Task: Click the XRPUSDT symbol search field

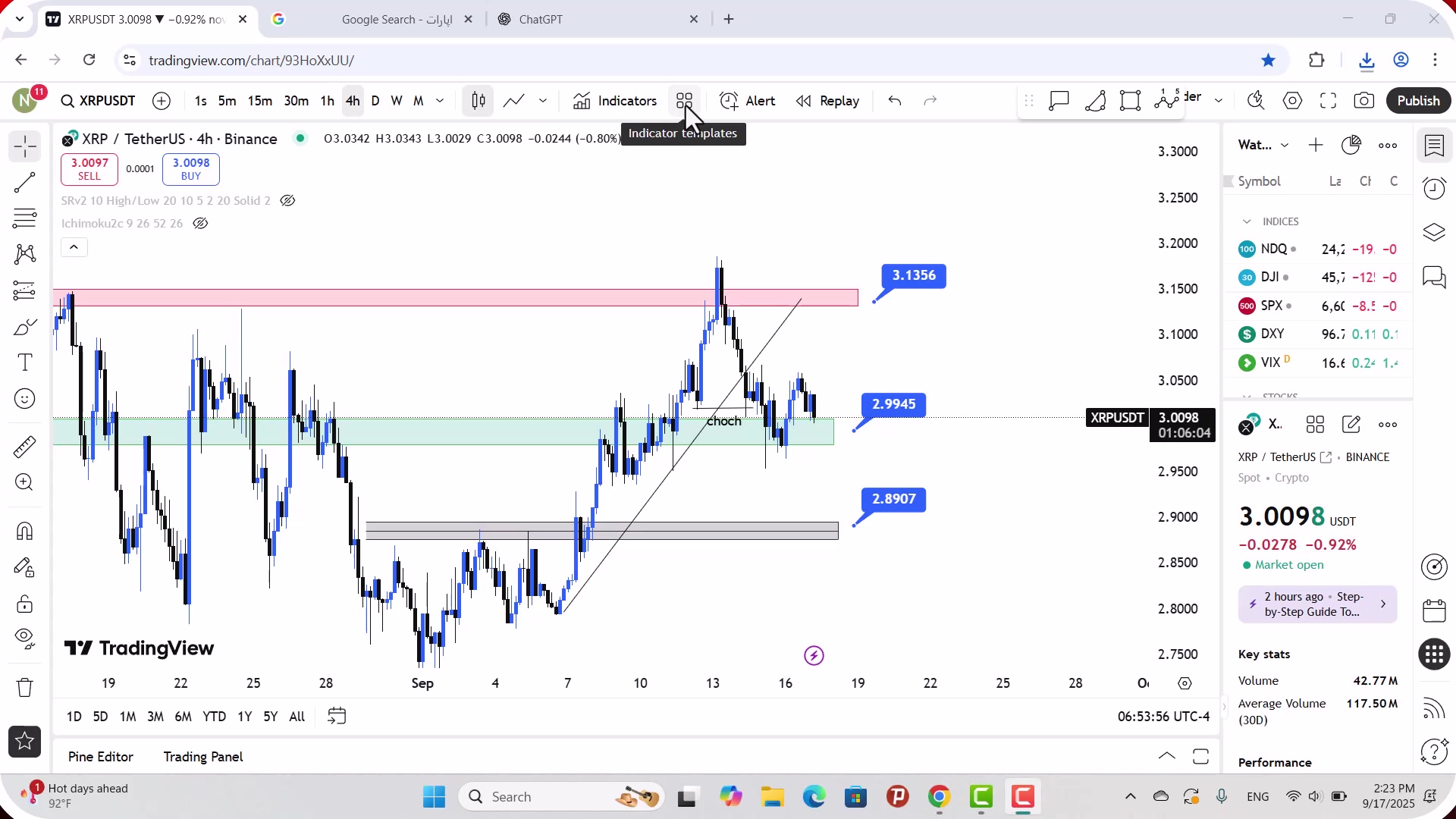Action: pyautogui.click(x=99, y=101)
